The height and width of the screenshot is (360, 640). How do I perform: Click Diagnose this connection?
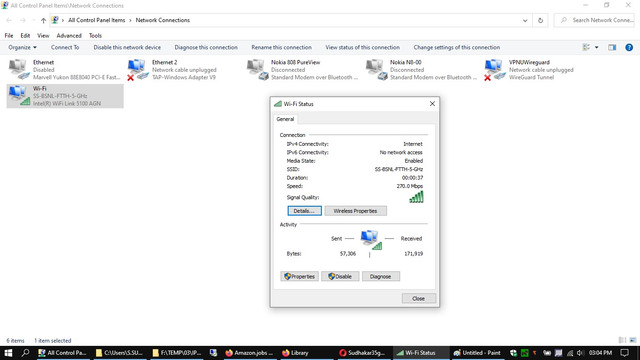coord(206,47)
